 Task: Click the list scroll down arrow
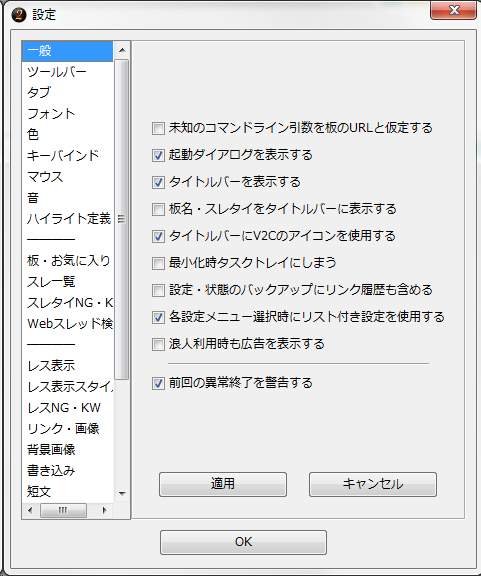point(122,494)
